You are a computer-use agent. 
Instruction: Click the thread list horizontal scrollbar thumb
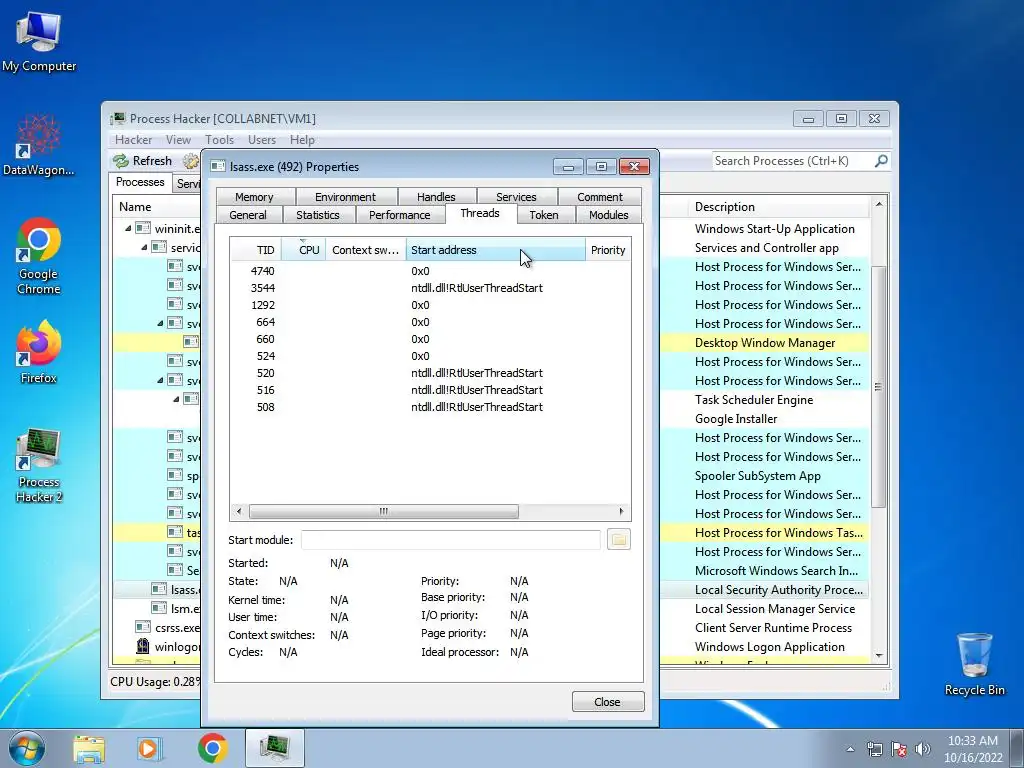coord(384,511)
